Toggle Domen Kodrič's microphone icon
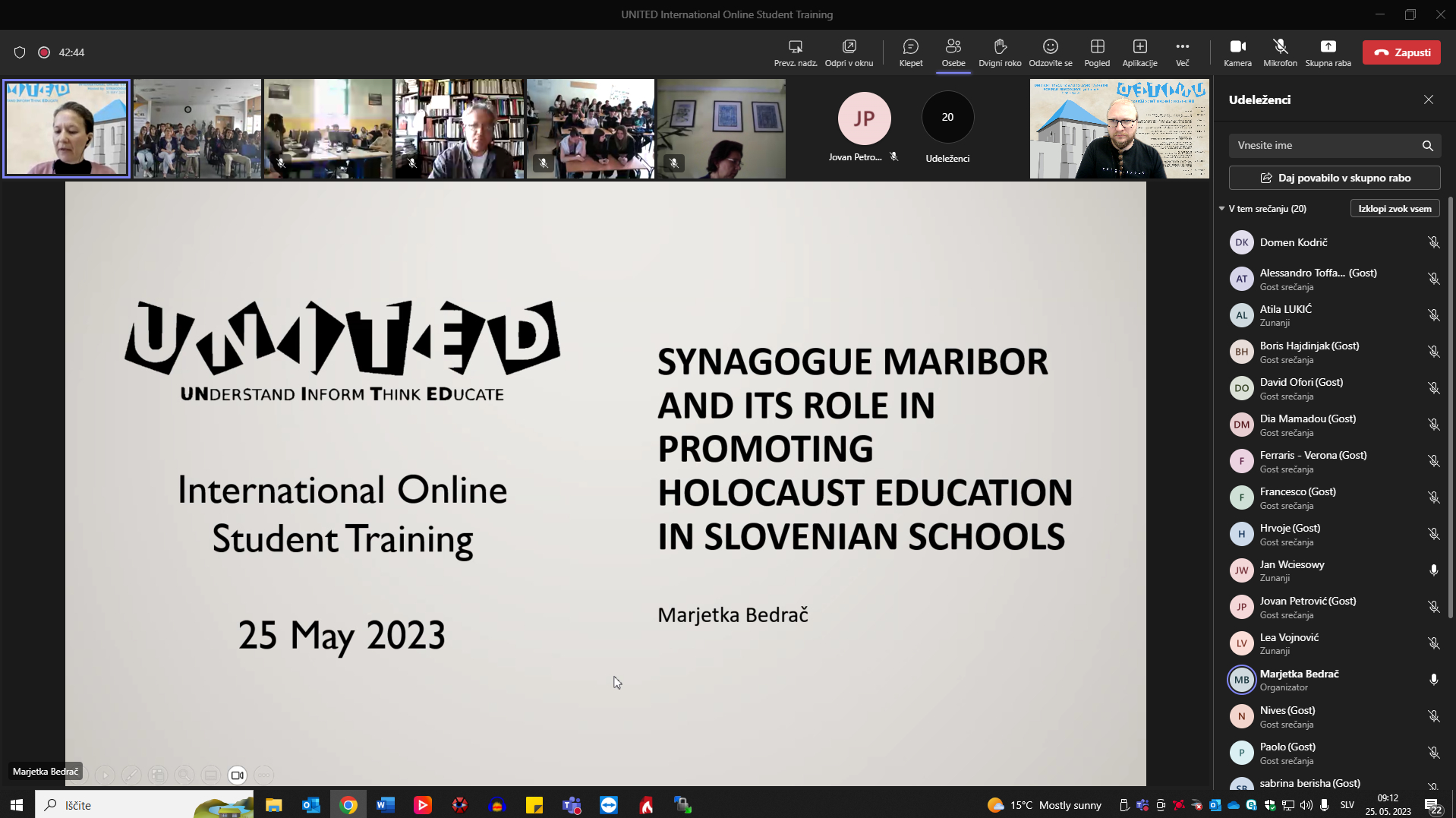 point(1433,242)
